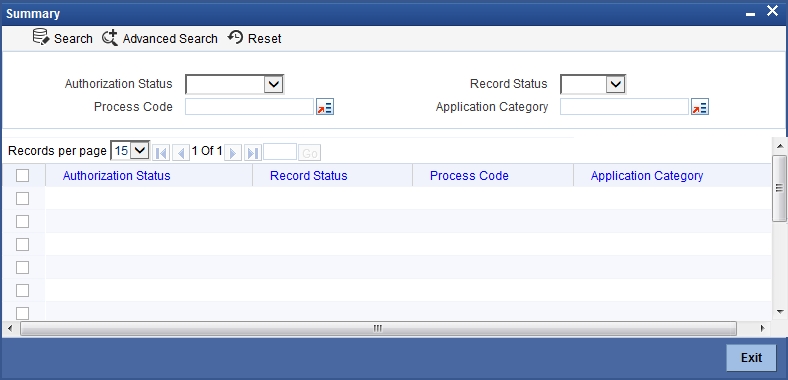Sort by Authorization Status column header

point(117,175)
